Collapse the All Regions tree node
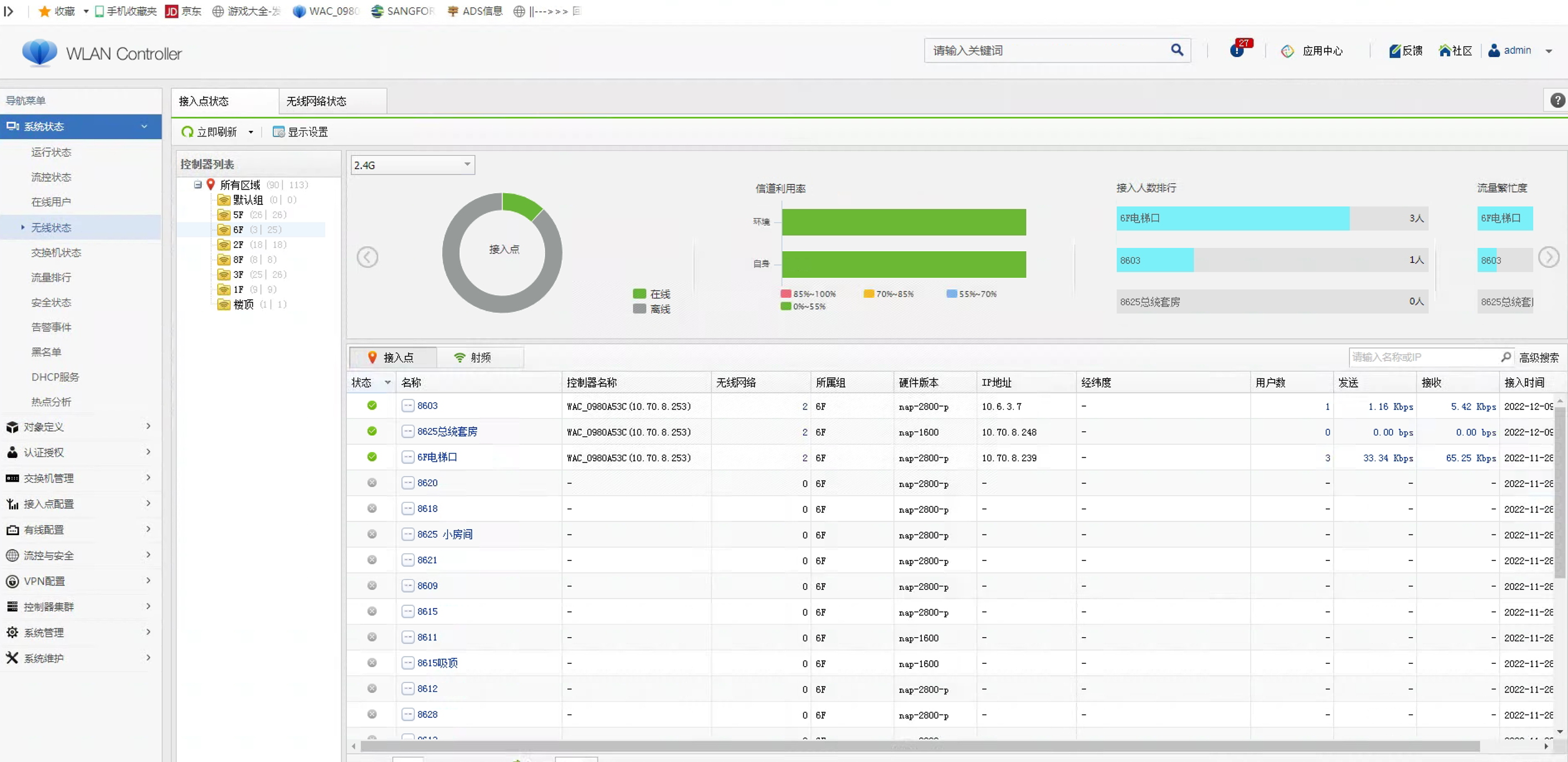Screen dimensions: 1568x762 [x=198, y=185]
